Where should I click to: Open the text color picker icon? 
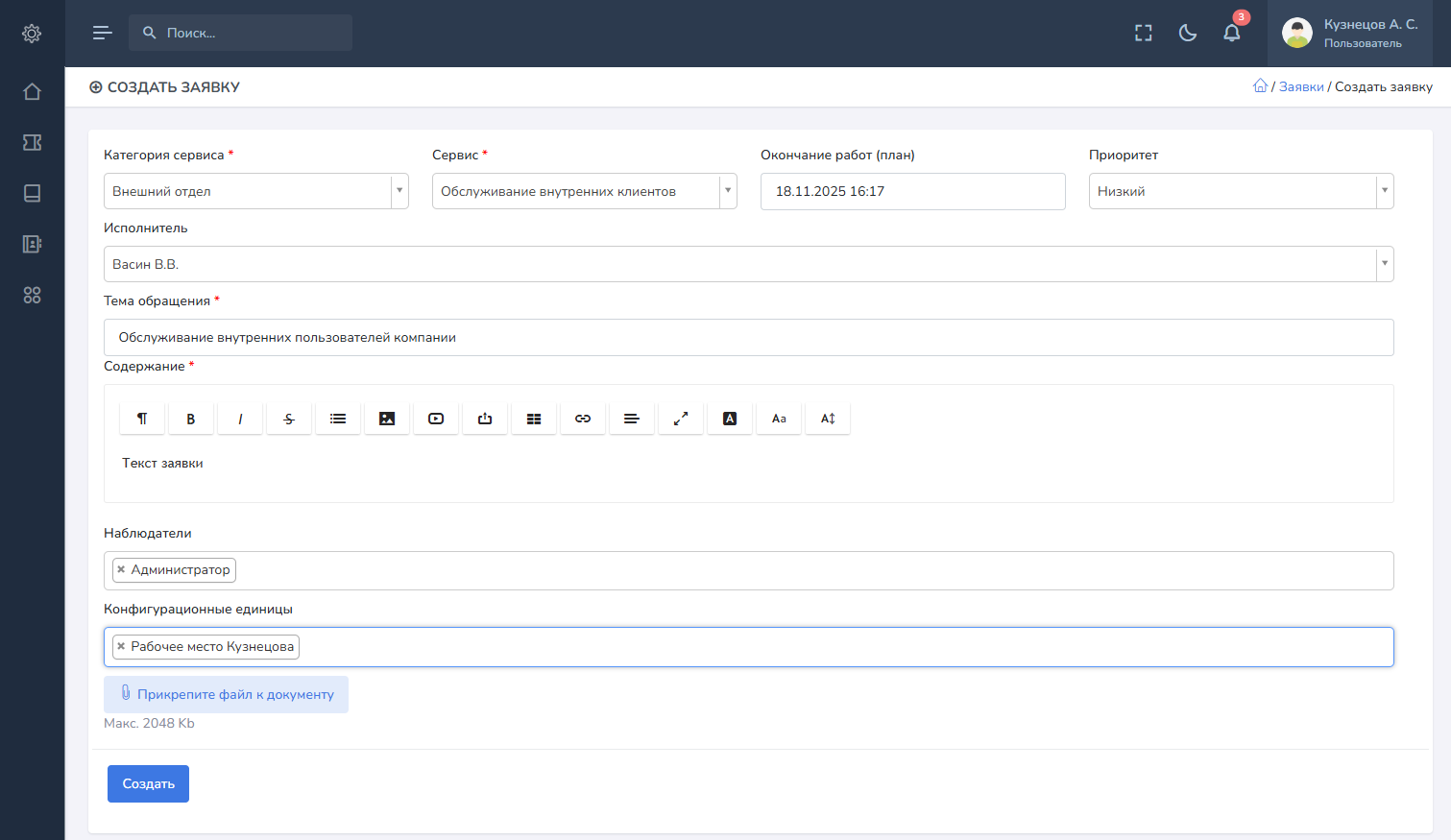pos(730,419)
